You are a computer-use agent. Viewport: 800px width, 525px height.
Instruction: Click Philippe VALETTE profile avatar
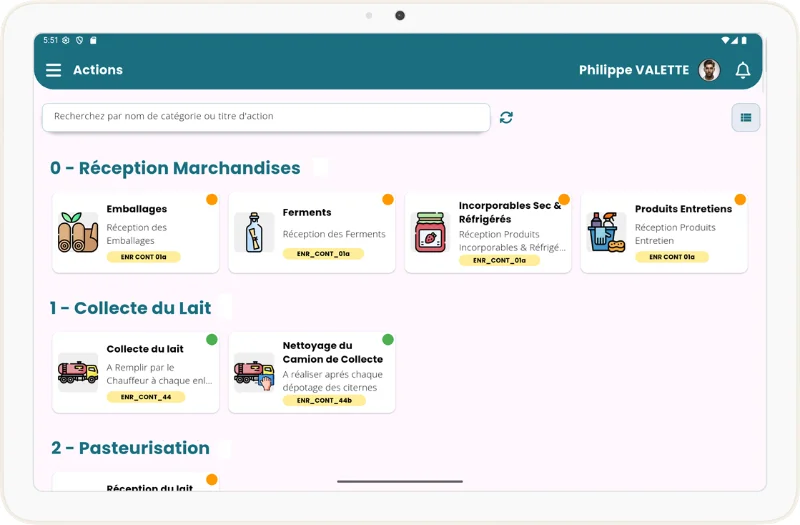point(709,70)
